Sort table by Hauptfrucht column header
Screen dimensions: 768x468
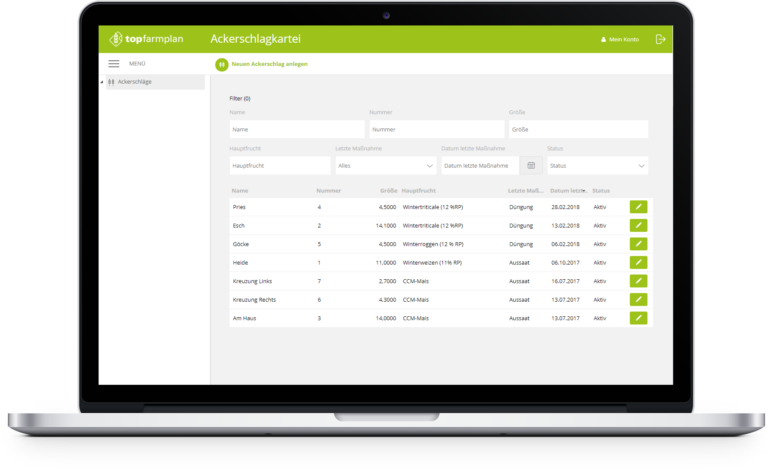click(x=419, y=191)
